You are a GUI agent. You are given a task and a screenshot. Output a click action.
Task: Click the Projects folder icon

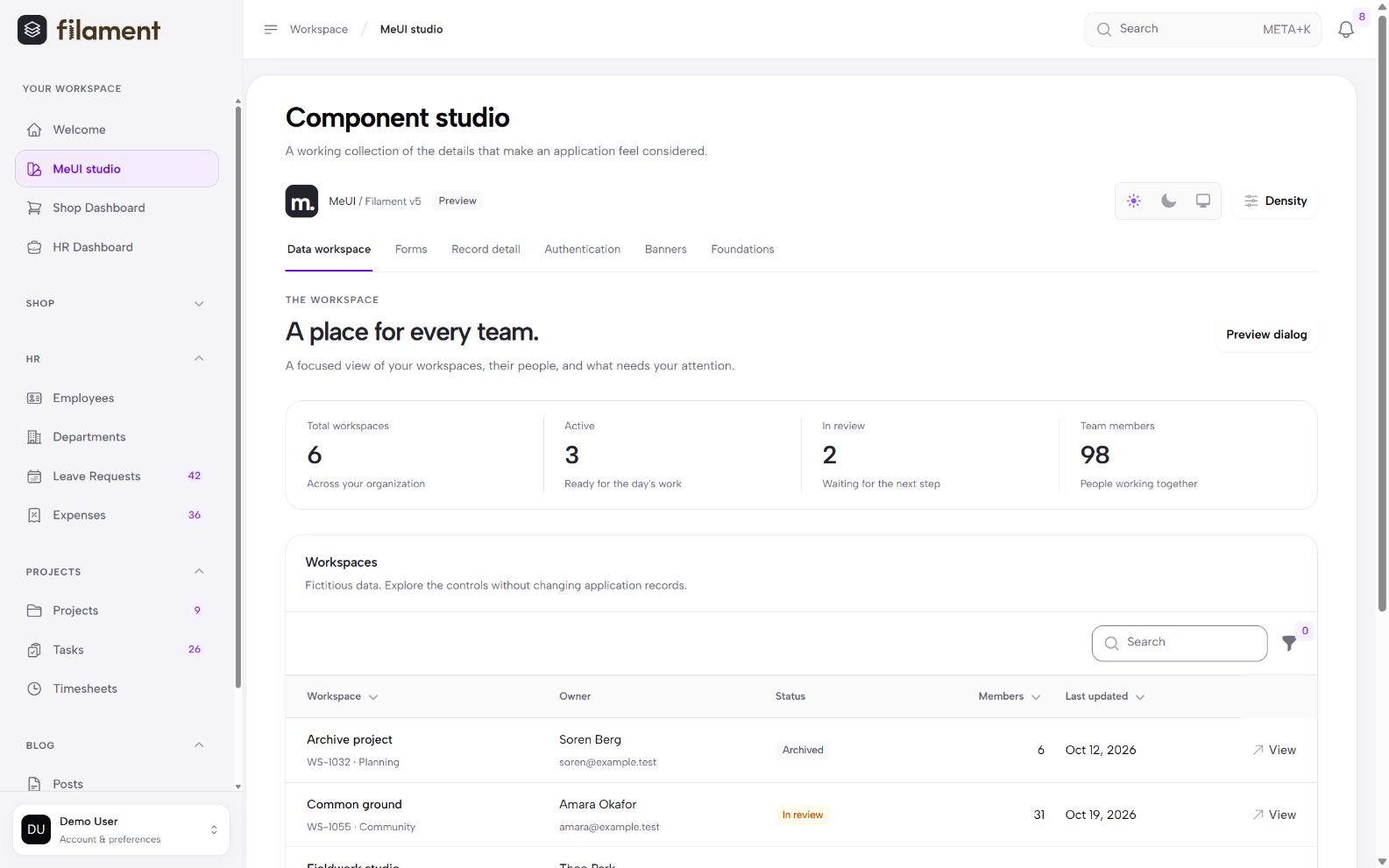pyautogui.click(x=34, y=610)
